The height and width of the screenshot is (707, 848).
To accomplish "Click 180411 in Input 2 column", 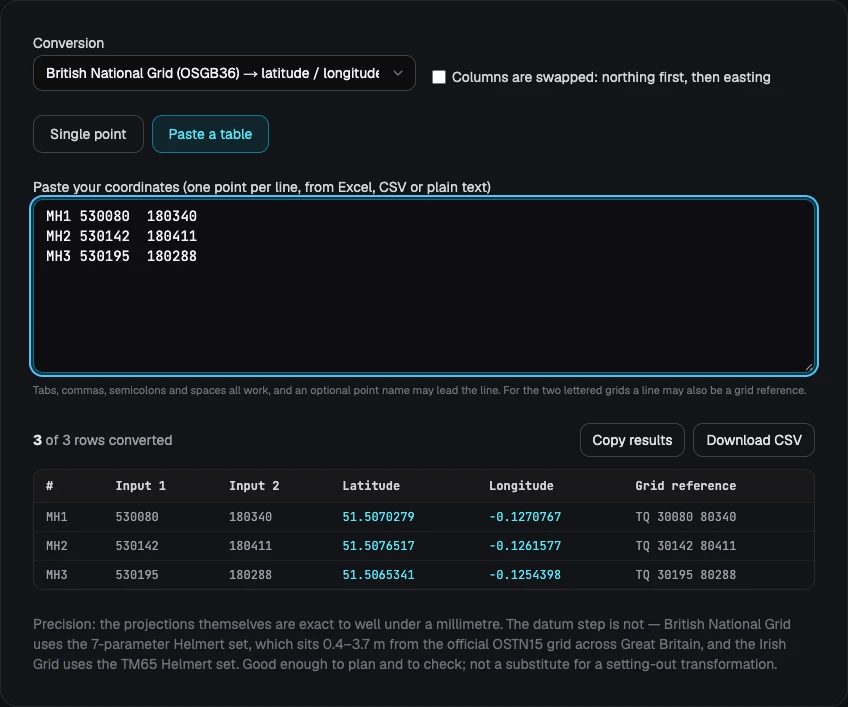I will coord(250,546).
